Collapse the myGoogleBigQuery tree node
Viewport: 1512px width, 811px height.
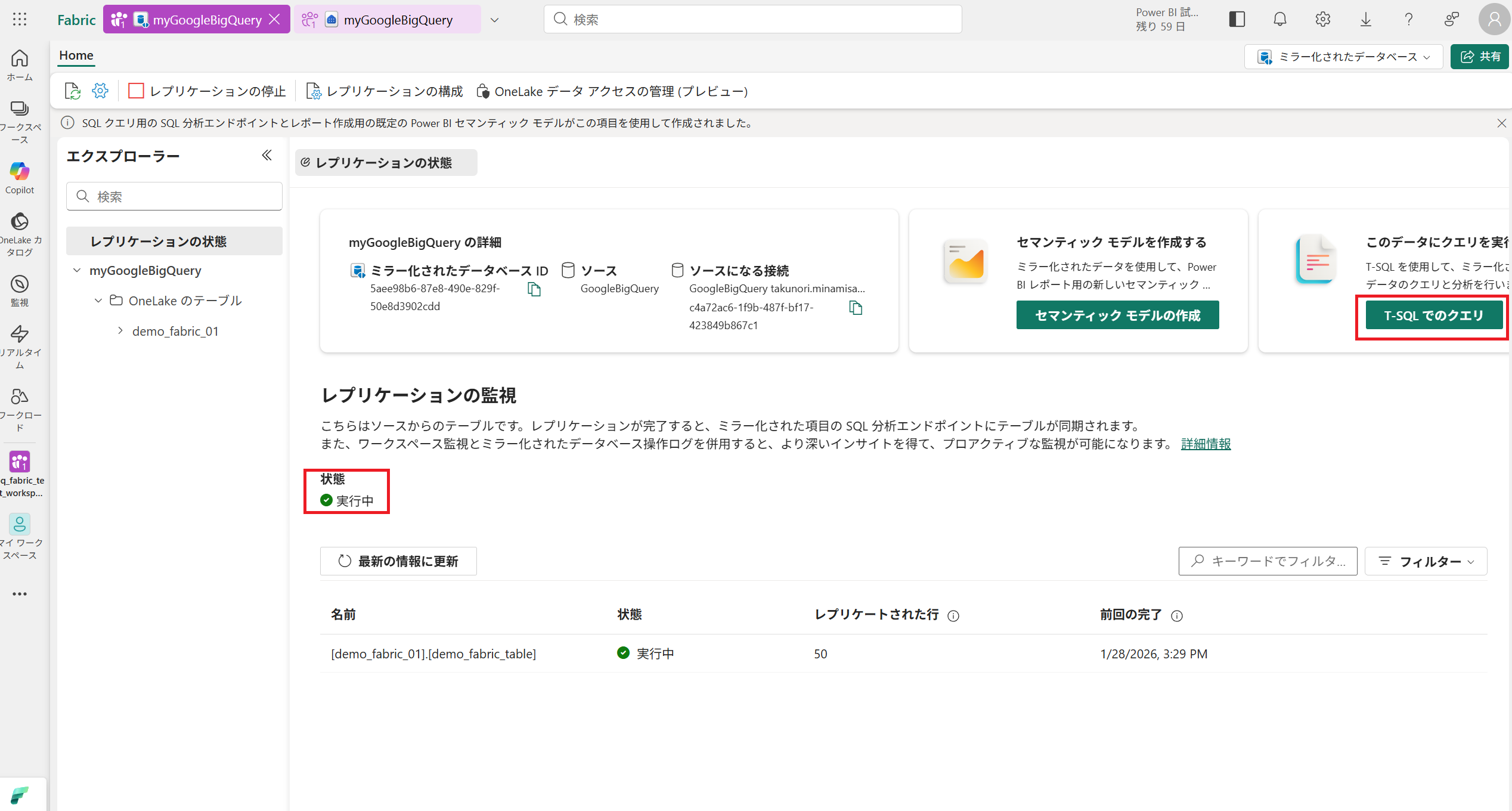click(77, 271)
